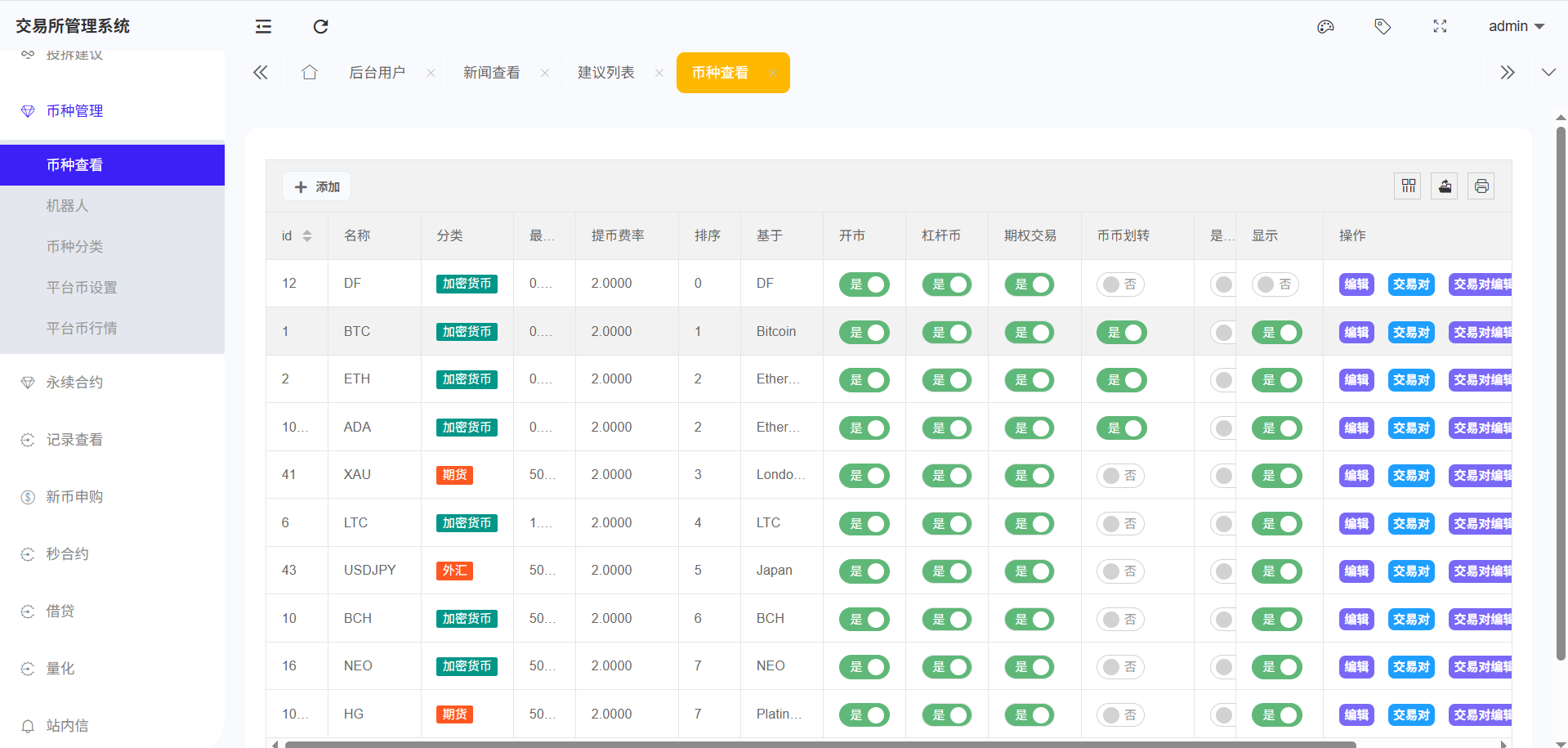
Task: Open the admin user dropdown
Action: point(1516,27)
